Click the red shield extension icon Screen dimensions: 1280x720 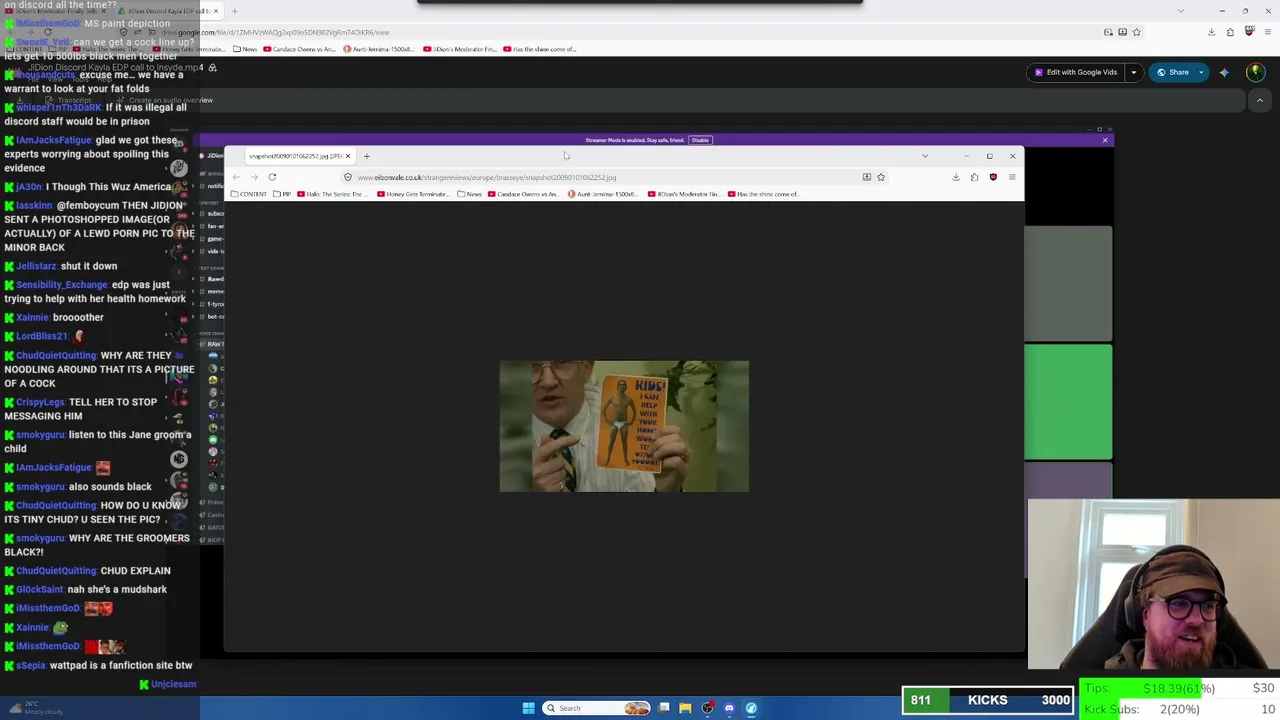[x=993, y=177]
